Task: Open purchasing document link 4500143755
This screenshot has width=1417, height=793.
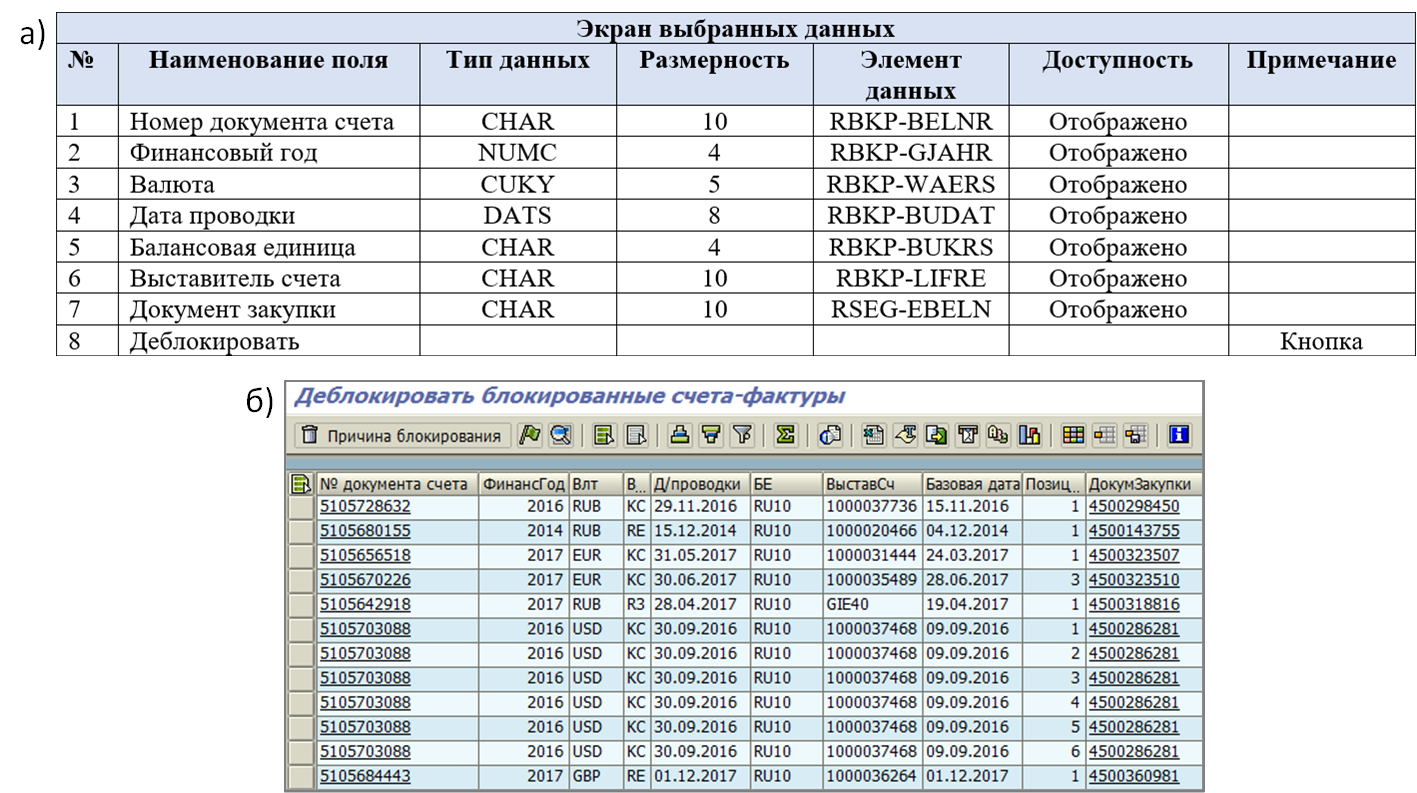Action: pos(1134,531)
